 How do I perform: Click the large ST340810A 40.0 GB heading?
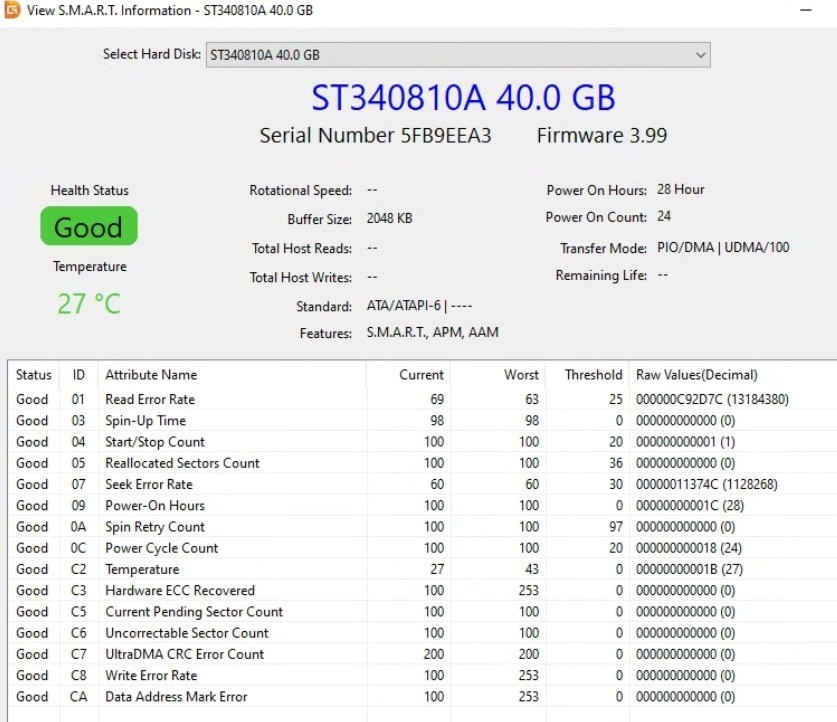pyautogui.click(x=463, y=98)
